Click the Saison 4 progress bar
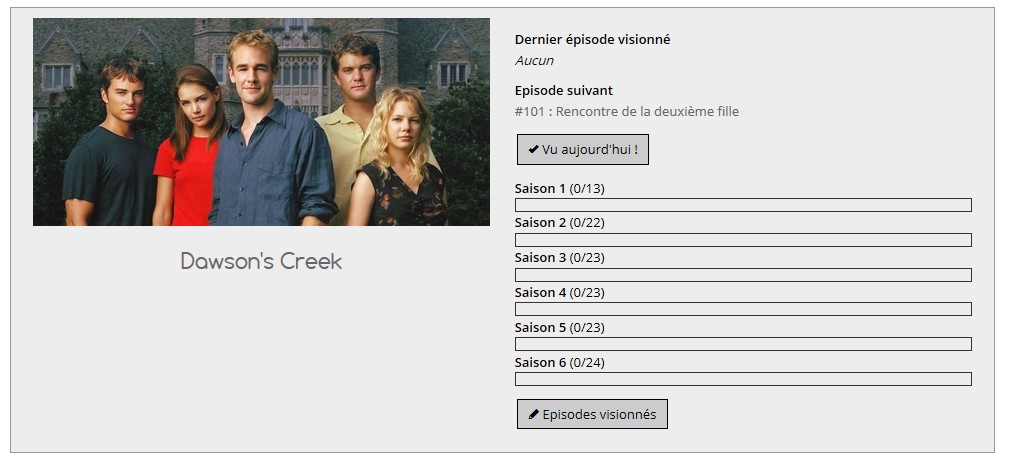Viewport: 1010px width, 461px height. tap(743, 309)
